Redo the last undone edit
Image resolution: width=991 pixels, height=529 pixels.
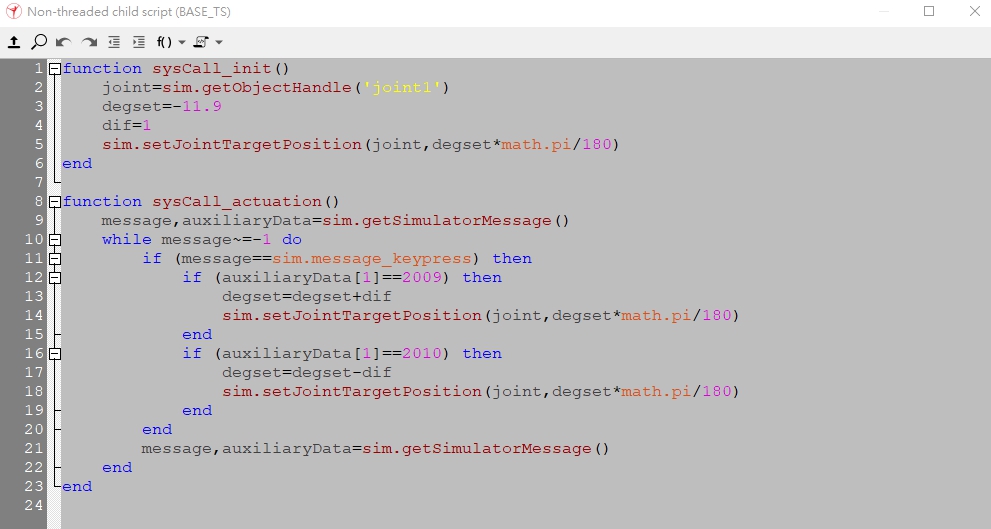click(x=89, y=42)
